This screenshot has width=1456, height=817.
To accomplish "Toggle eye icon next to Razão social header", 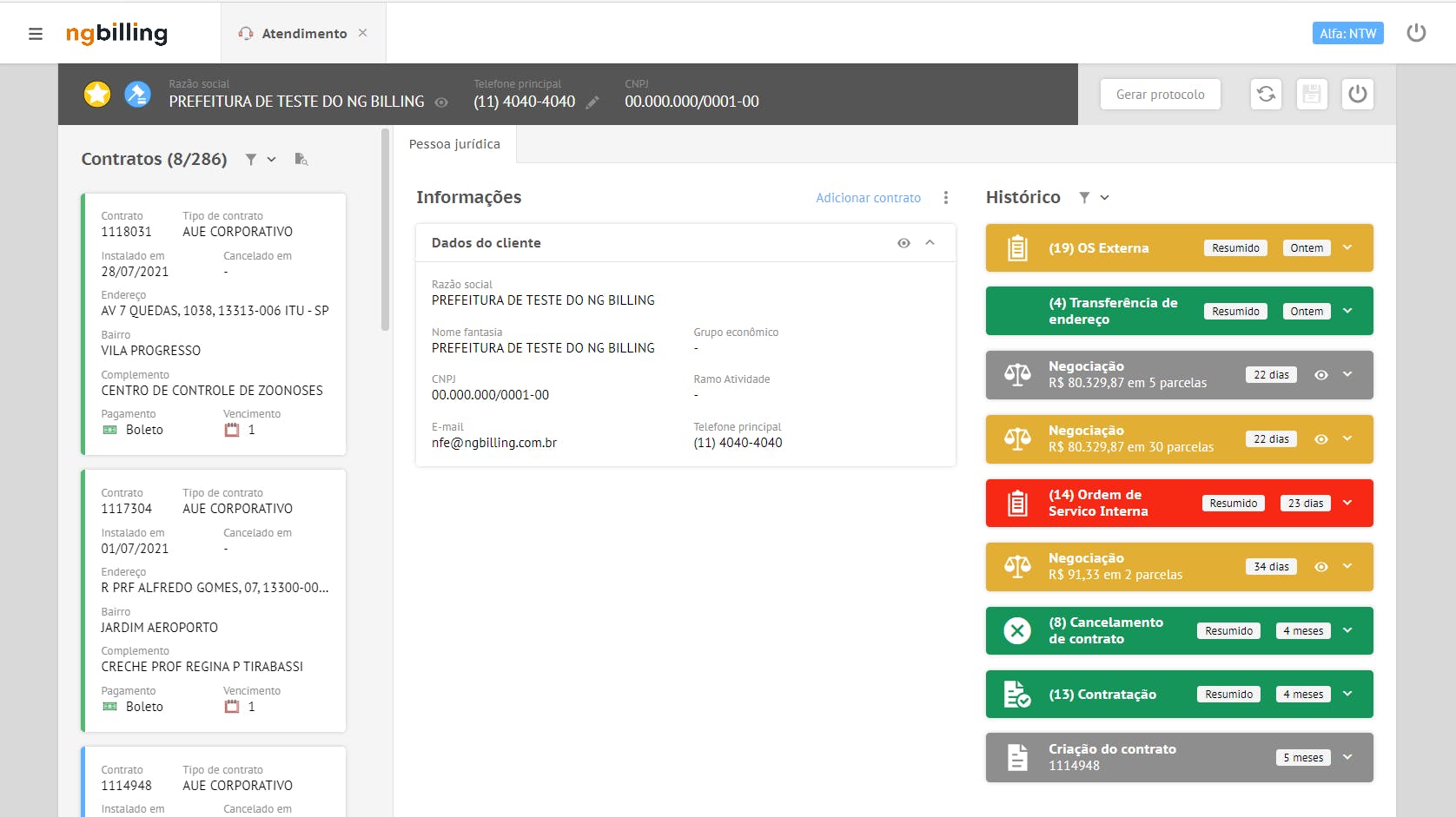I will tap(441, 102).
